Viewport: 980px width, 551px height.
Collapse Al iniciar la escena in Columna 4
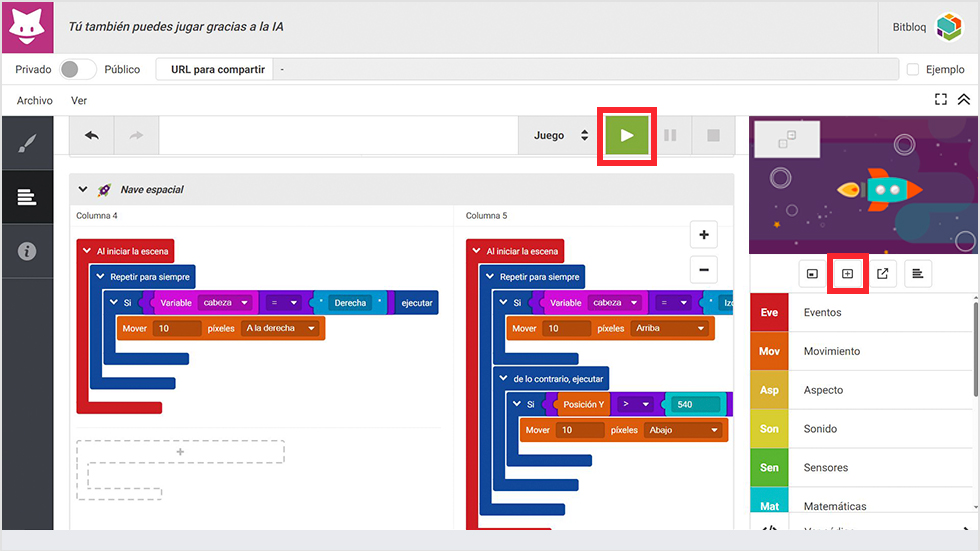click(87, 251)
